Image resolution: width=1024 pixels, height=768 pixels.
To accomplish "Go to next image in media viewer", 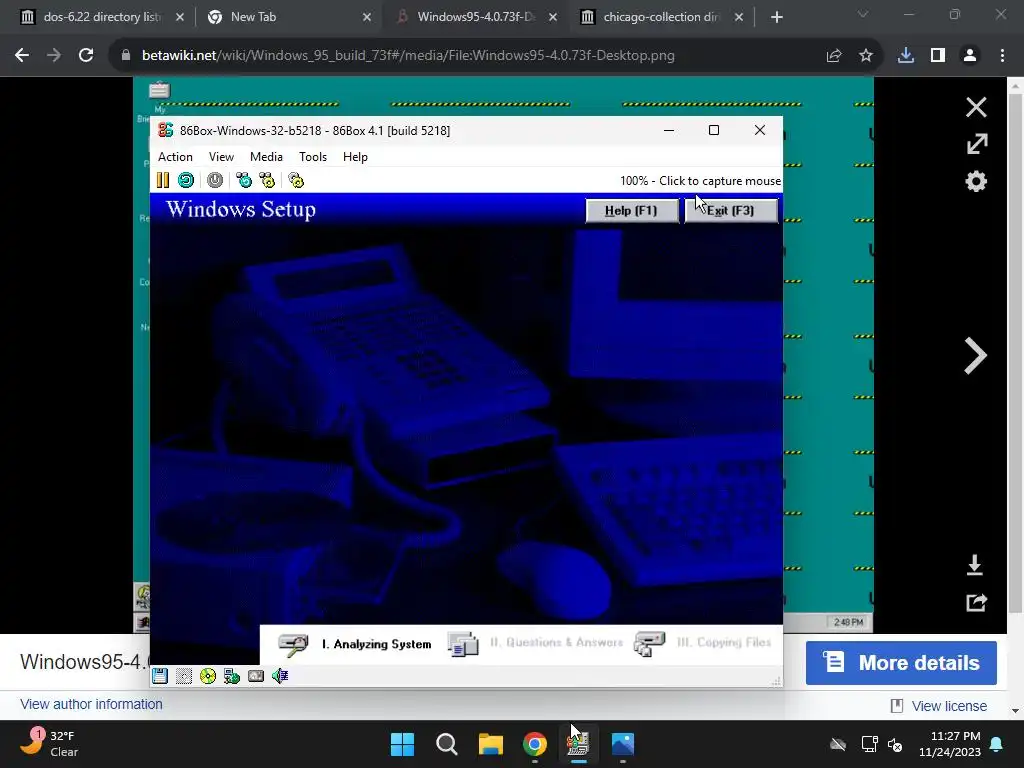I will (975, 356).
